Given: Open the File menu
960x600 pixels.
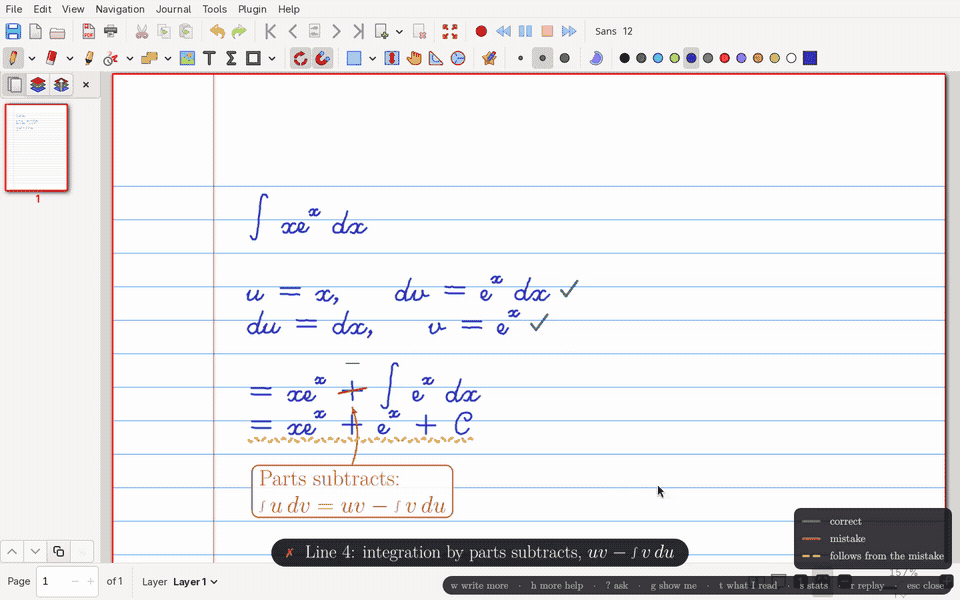Looking at the screenshot, I should [13, 9].
